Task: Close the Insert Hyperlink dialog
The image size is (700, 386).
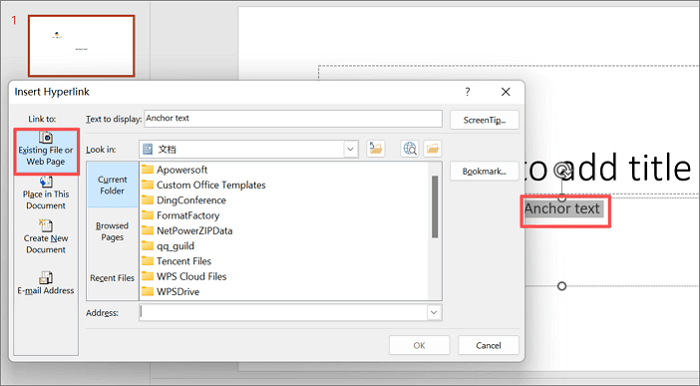Action: 505,92
